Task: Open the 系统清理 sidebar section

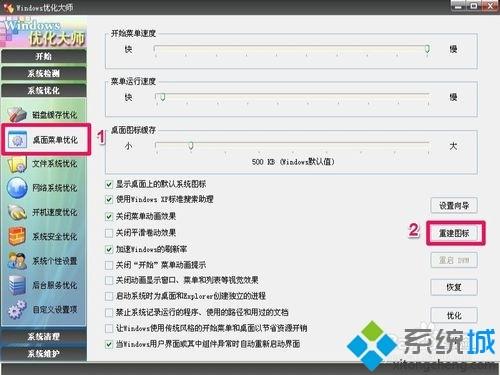Action: (44, 336)
